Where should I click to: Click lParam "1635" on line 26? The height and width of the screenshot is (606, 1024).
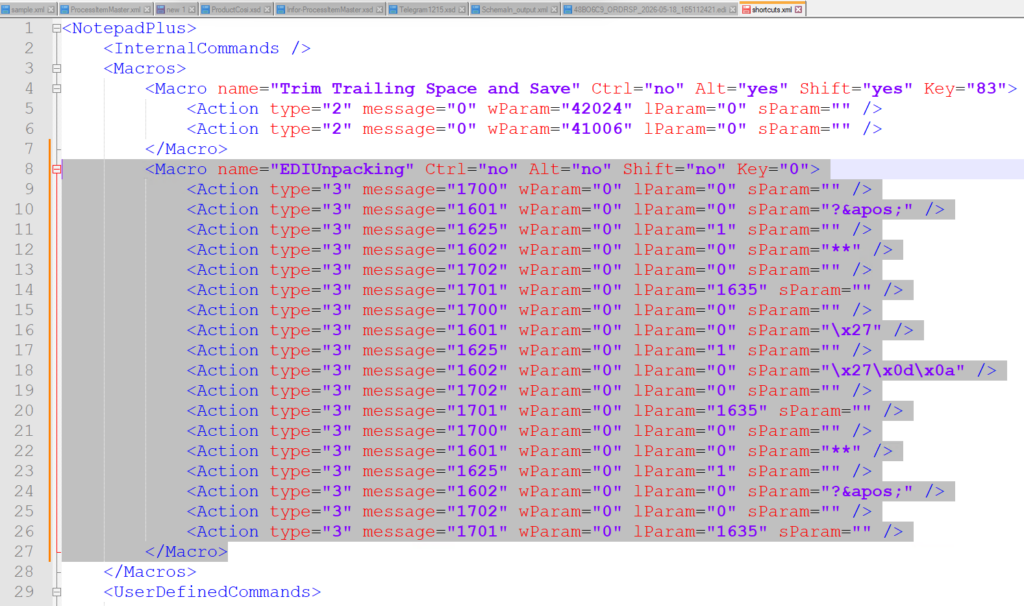(x=737, y=532)
